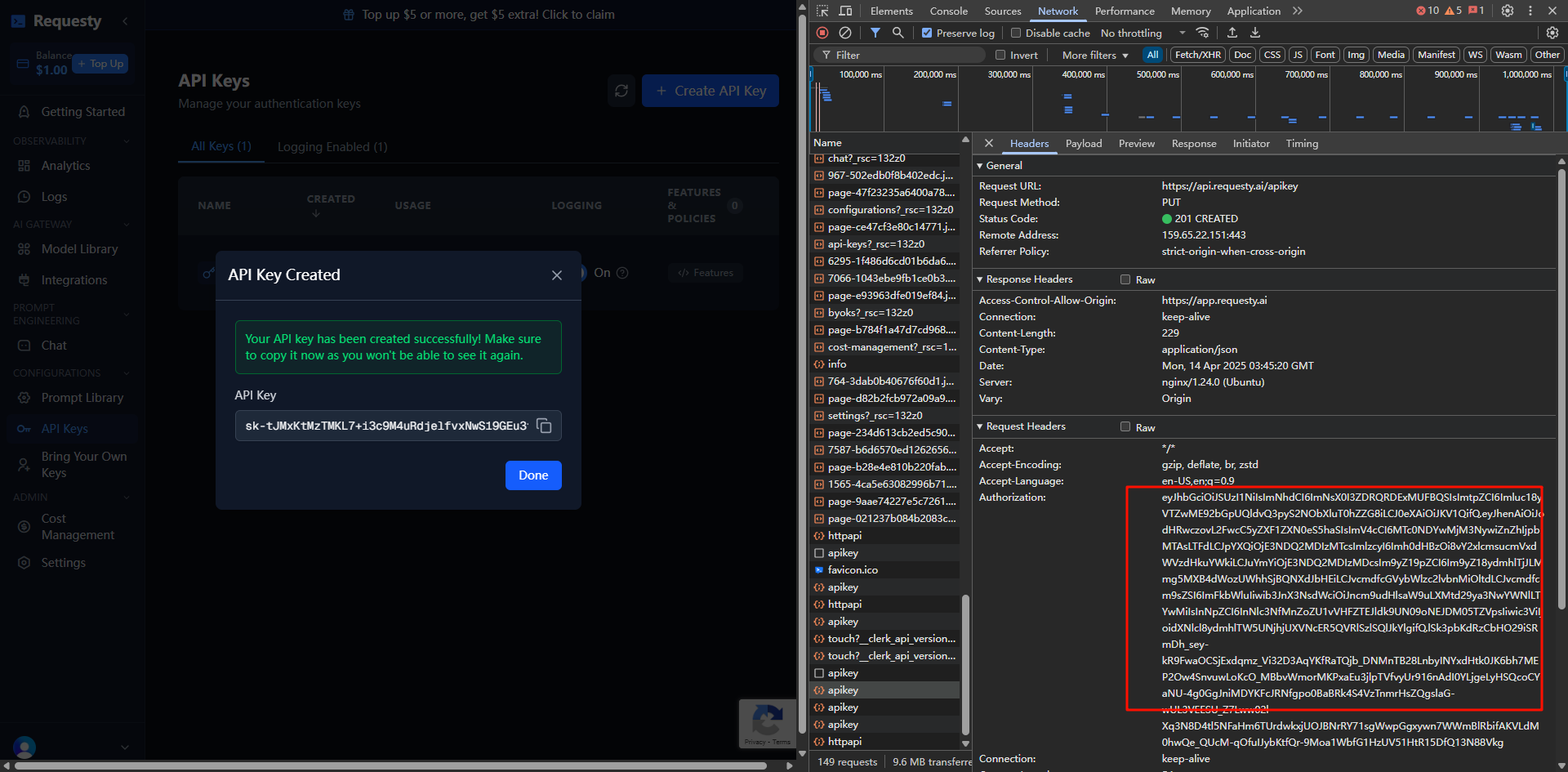Switch to the Elements tab

891,11
